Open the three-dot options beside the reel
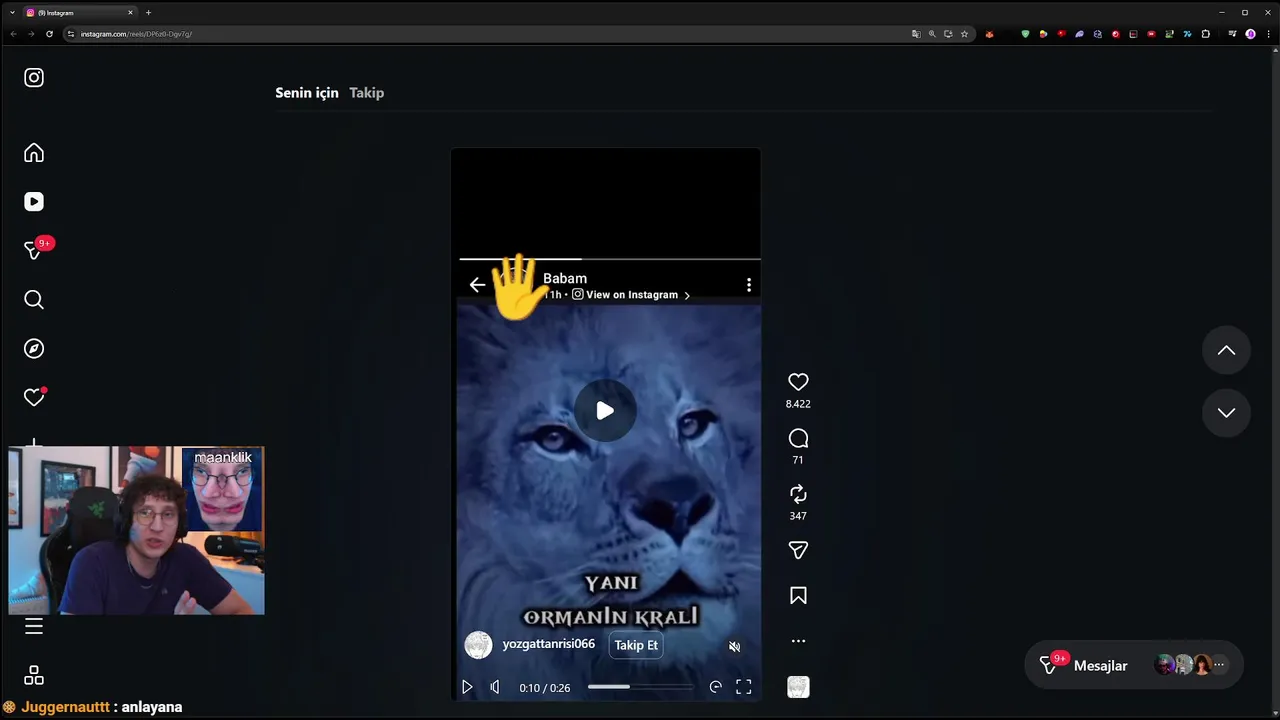This screenshot has width=1280, height=720. [x=798, y=641]
